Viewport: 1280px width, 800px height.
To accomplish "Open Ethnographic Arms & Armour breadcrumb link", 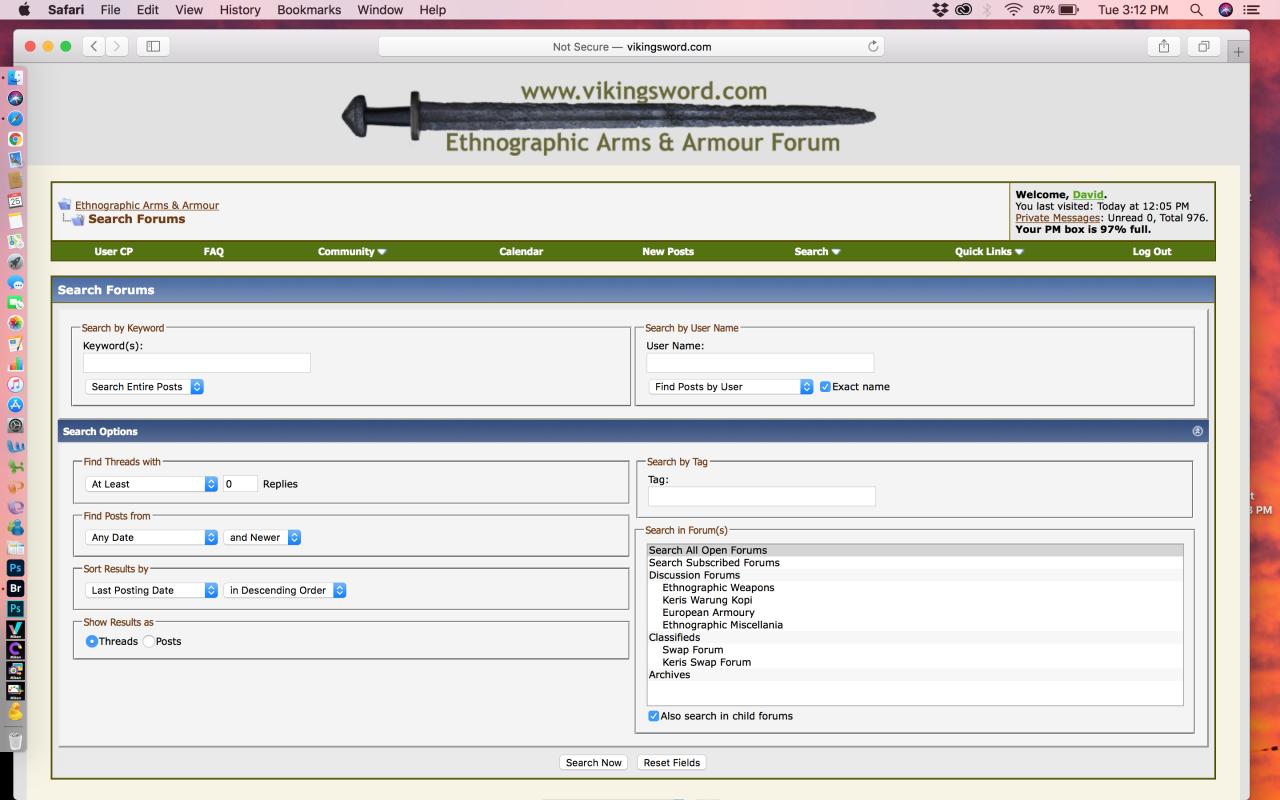I will click(147, 205).
